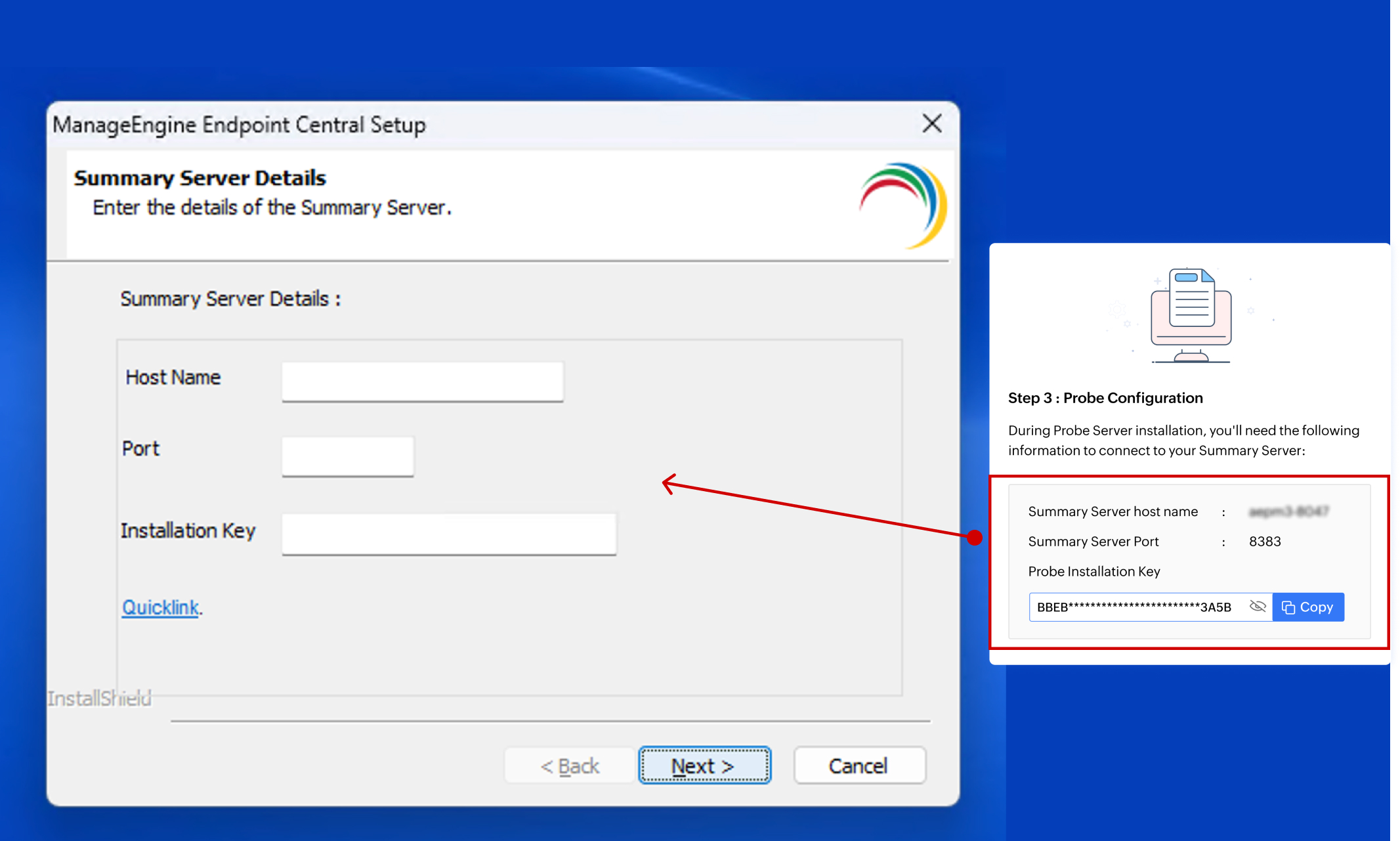Focus the Port input field
This screenshot has width=1400, height=841.
(x=347, y=456)
